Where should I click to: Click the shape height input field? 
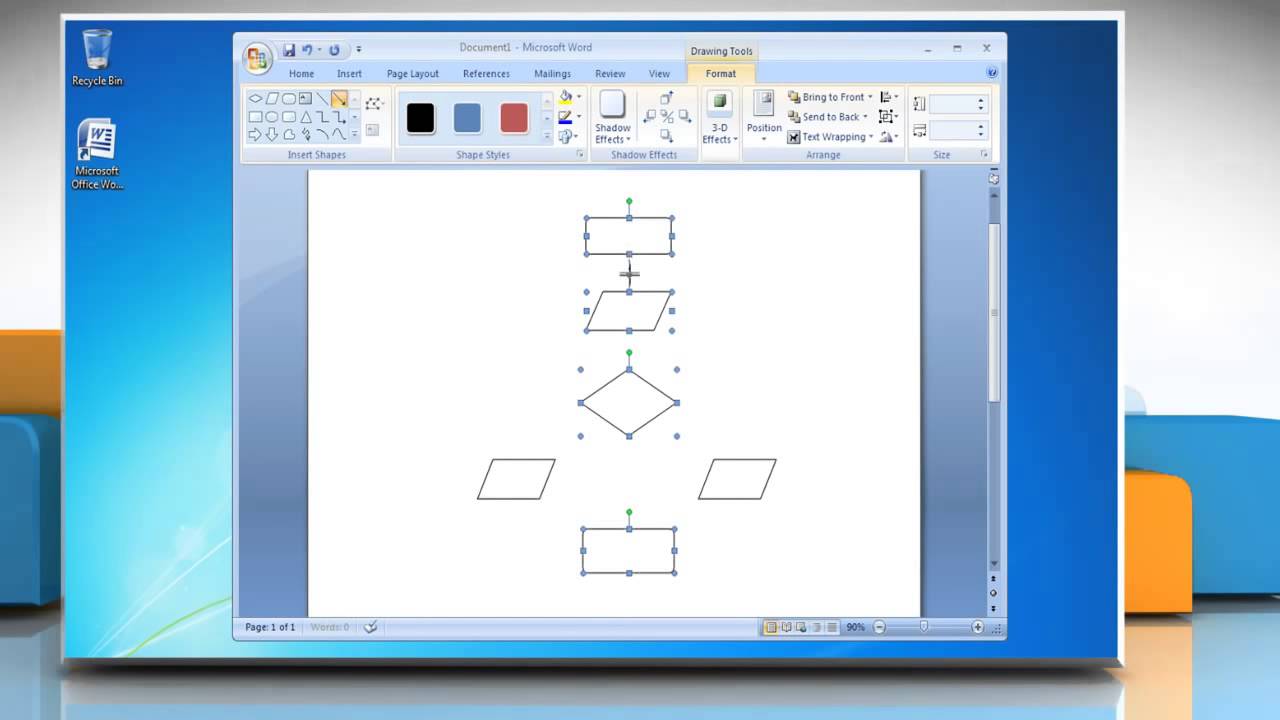tap(959, 104)
